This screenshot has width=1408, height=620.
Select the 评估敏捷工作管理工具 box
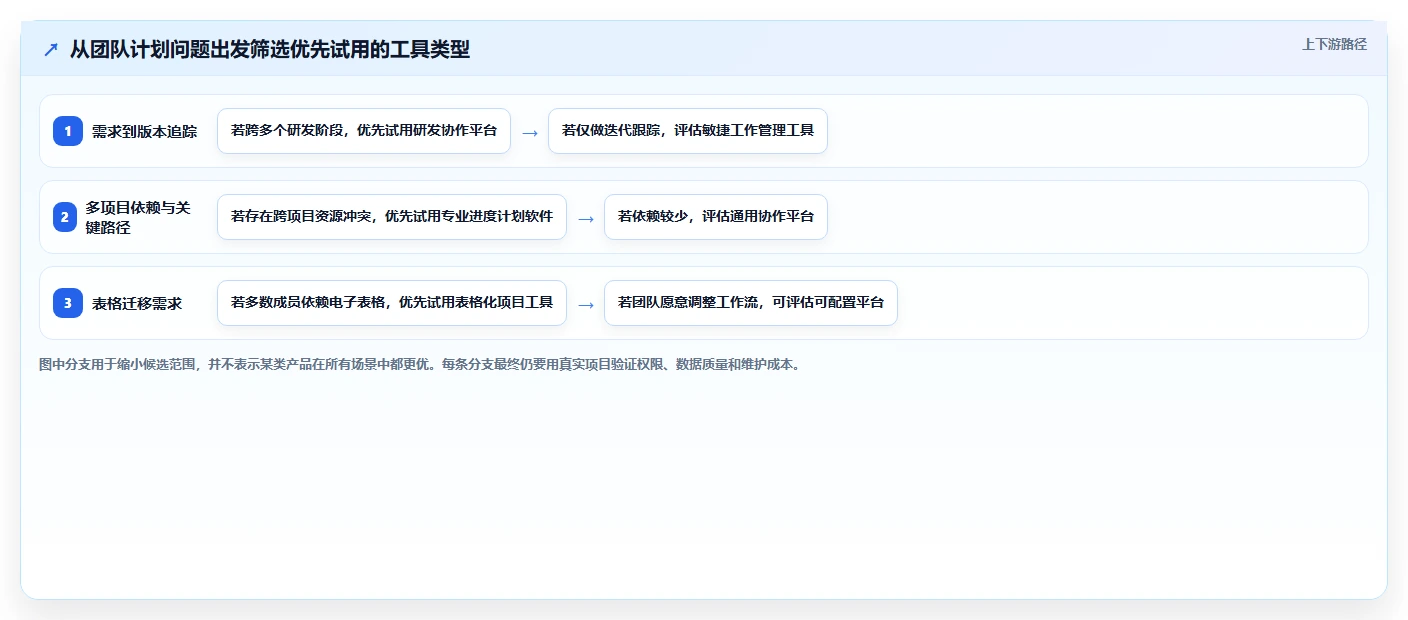688,131
